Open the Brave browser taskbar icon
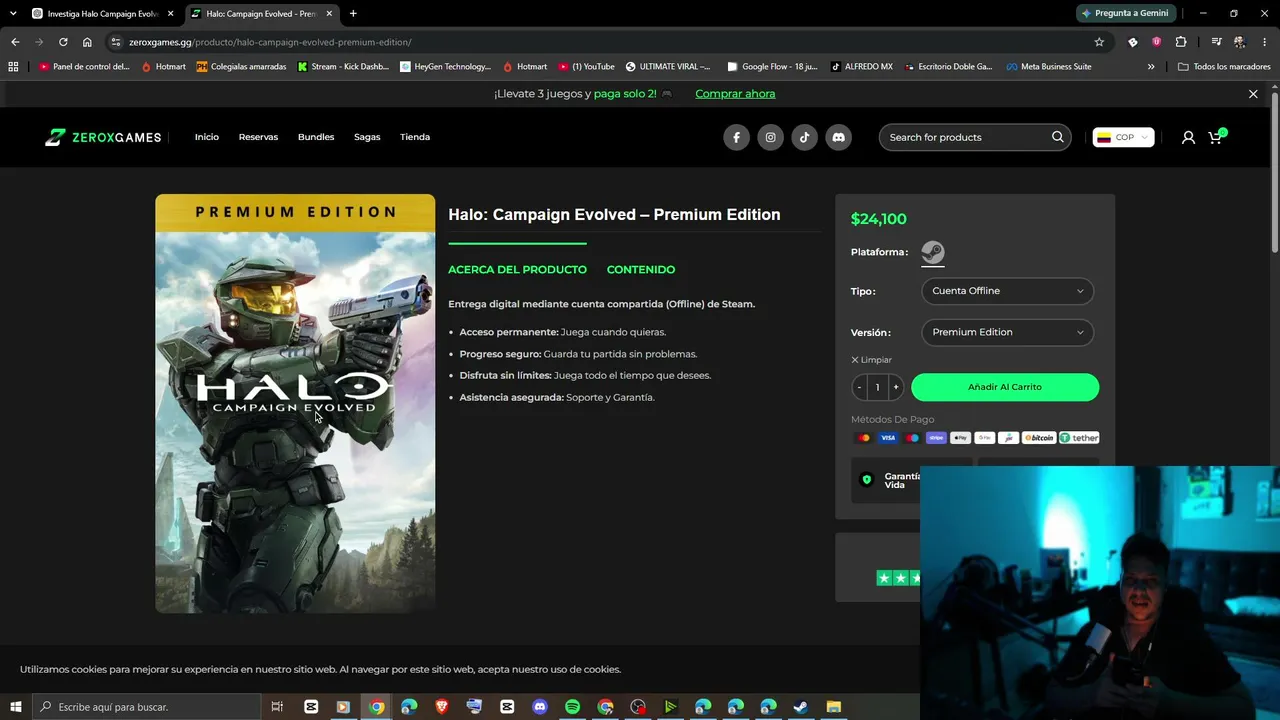The image size is (1280, 720). 441,707
